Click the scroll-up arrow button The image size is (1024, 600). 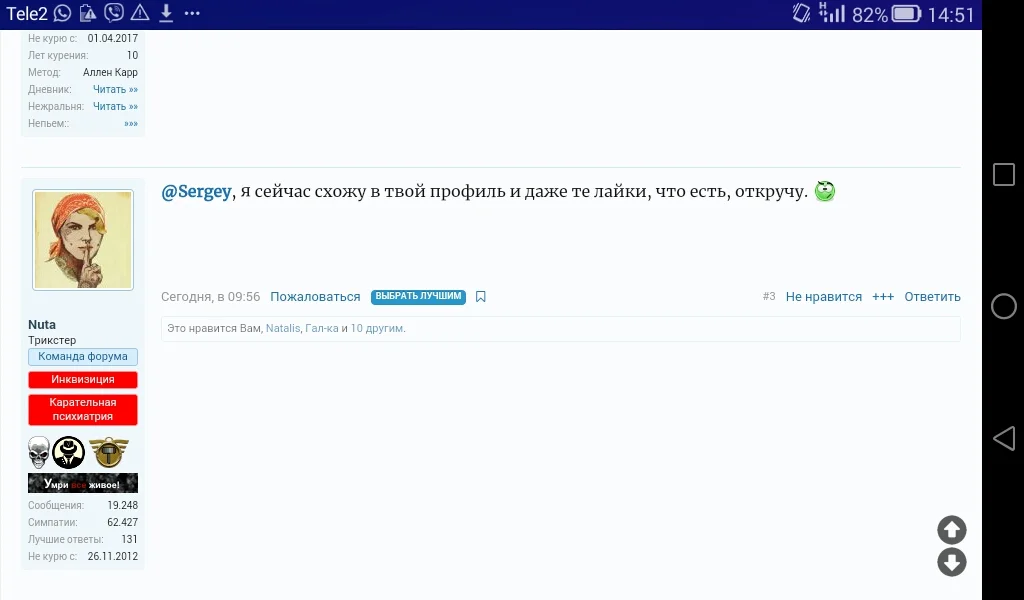click(x=951, y=530)
